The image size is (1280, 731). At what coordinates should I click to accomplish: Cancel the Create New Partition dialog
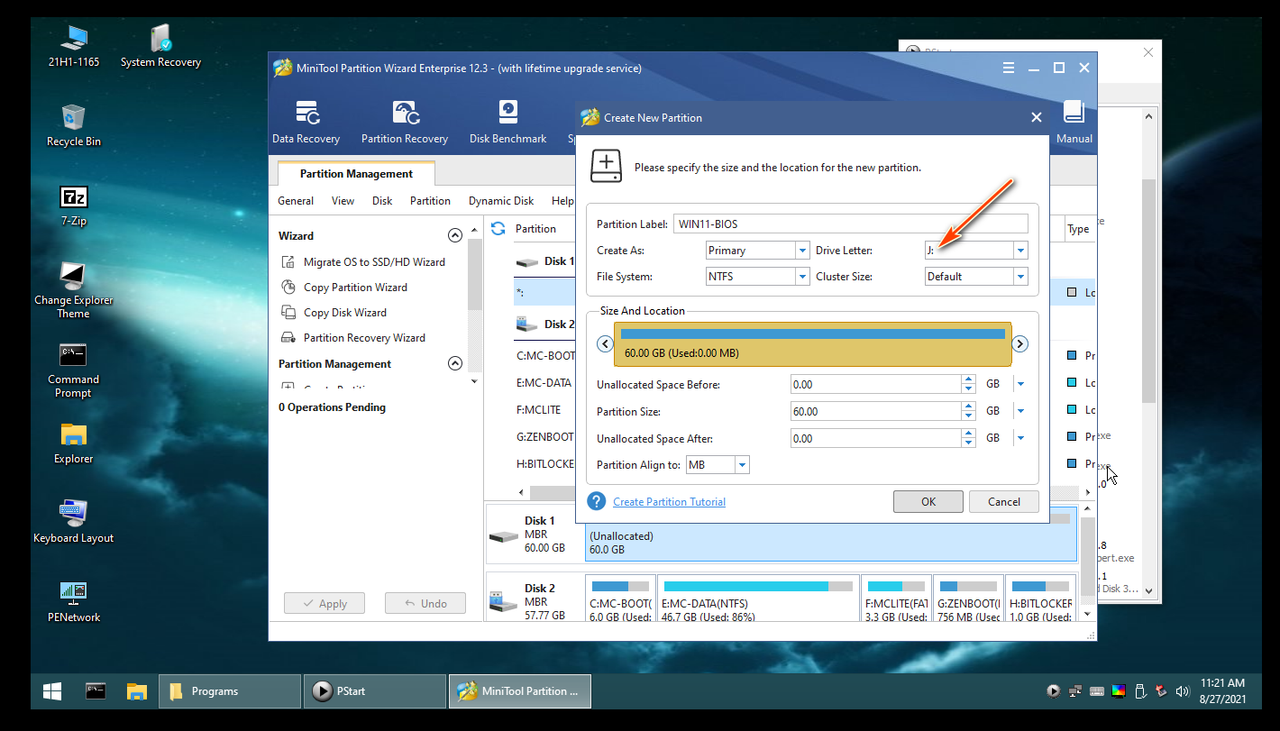point(1004,502)
